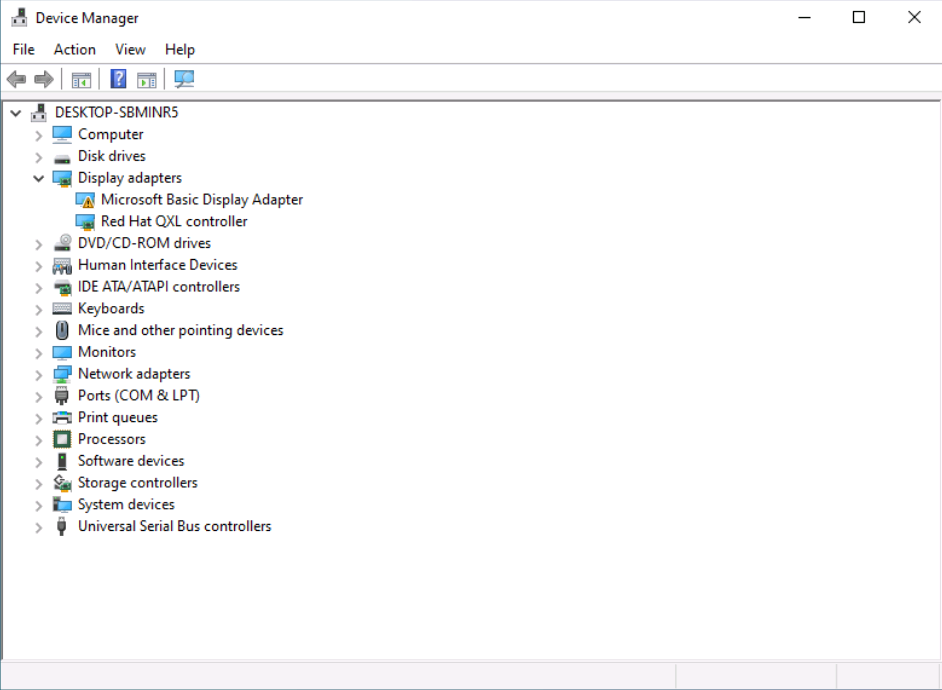The width and height of the screenshot is (942, 690).
Task: Select the Network adapters label
Action: tap(134, 374)
